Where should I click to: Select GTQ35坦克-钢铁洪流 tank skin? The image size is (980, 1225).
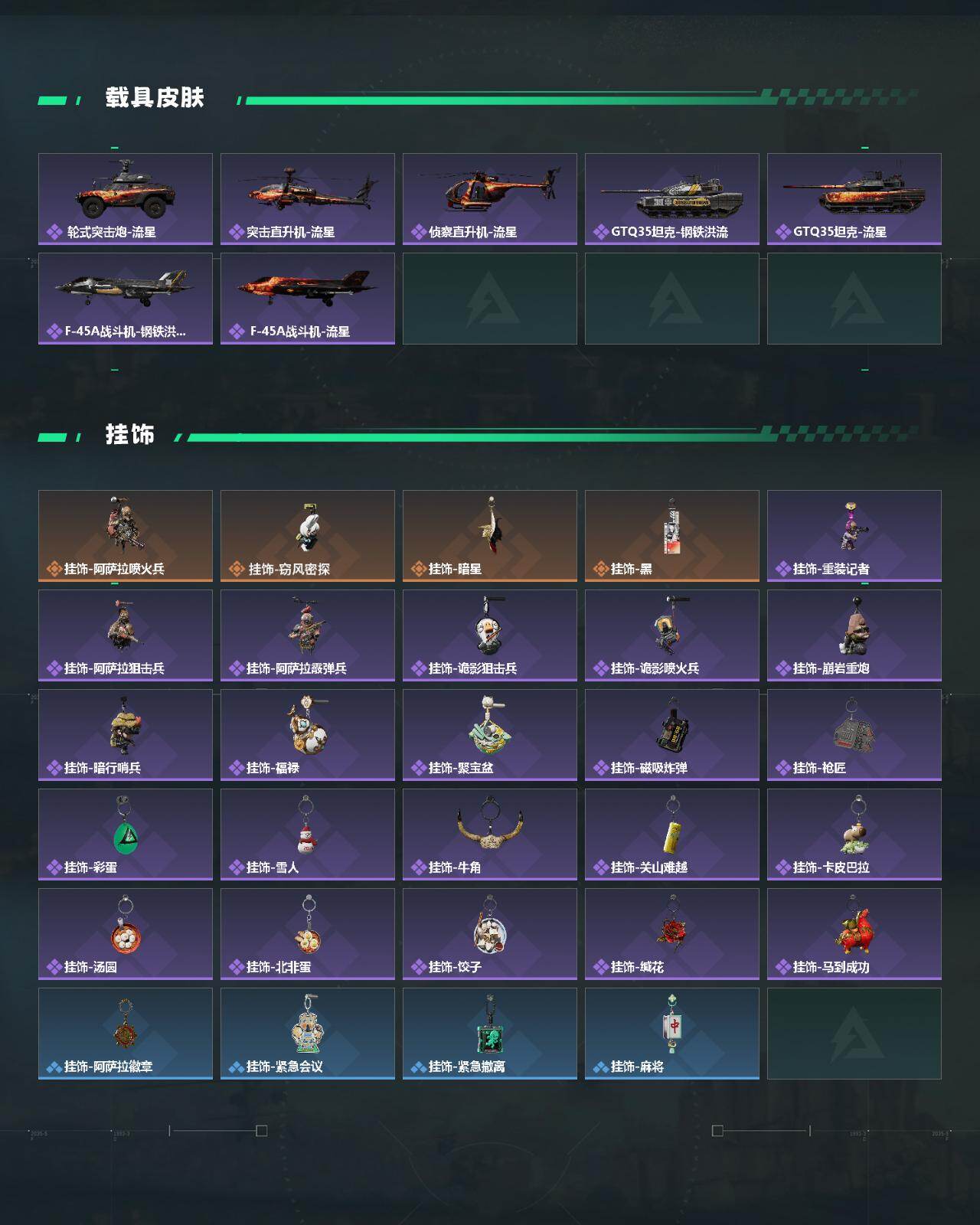672,199
